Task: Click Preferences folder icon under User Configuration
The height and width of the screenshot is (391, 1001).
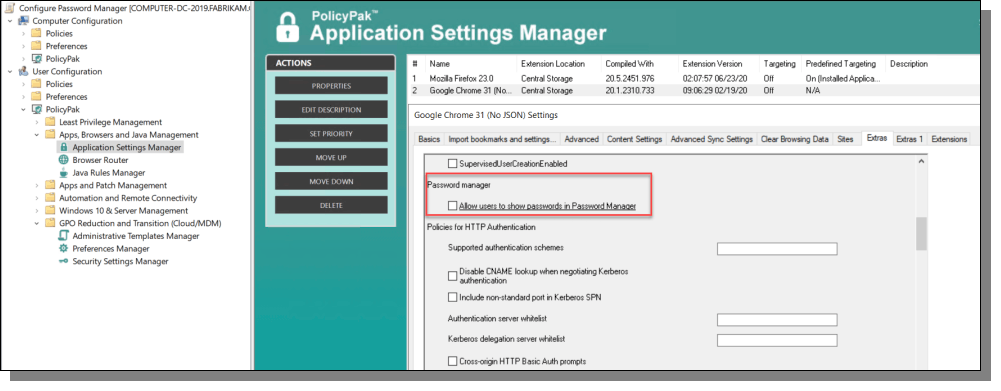Action: [x=37, y=96]
